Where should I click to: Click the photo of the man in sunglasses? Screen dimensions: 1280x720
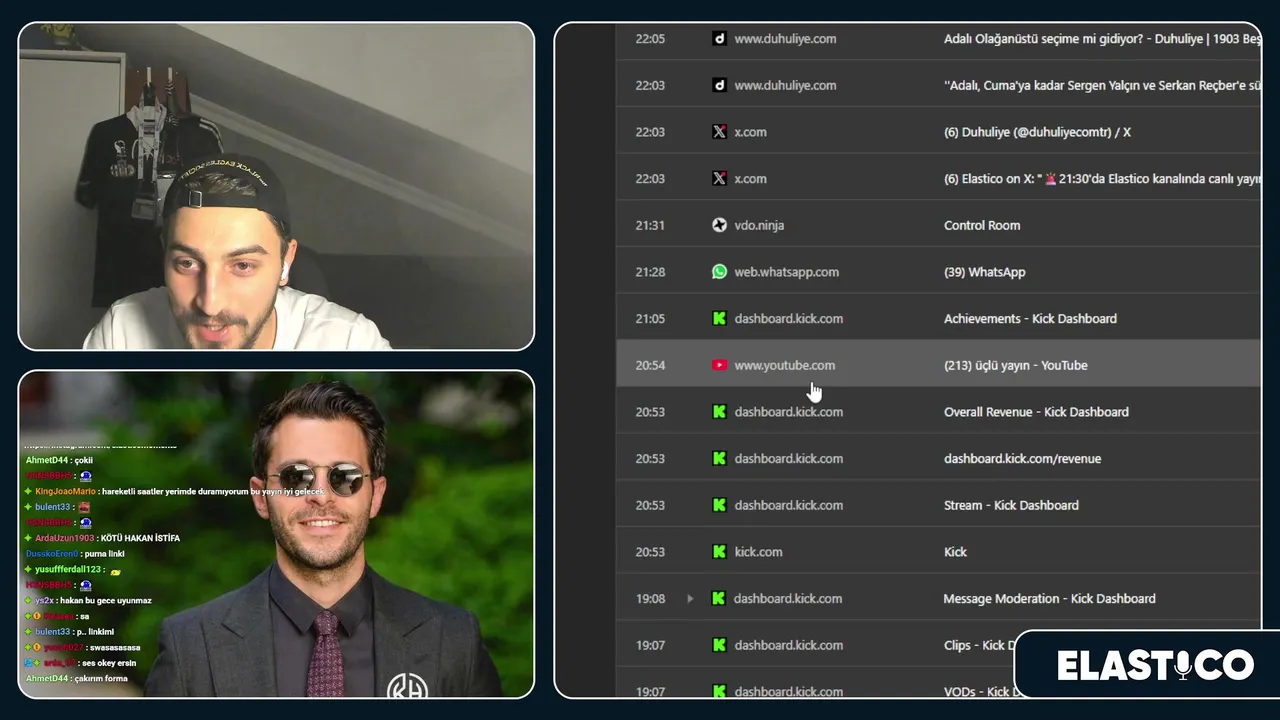(276, 534)
